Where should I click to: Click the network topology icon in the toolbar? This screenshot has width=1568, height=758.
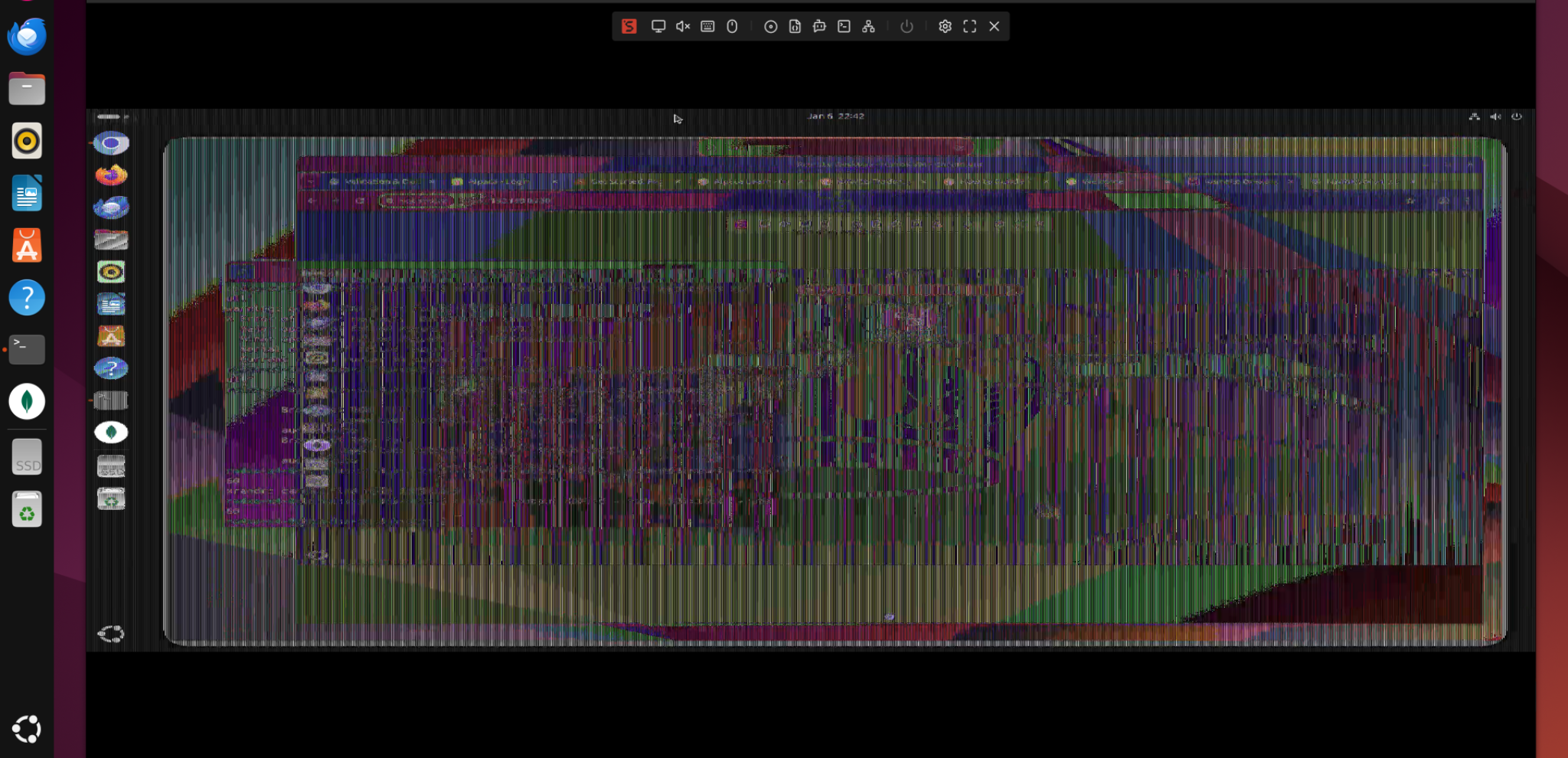pyautogui.click(x=868, y=26)
